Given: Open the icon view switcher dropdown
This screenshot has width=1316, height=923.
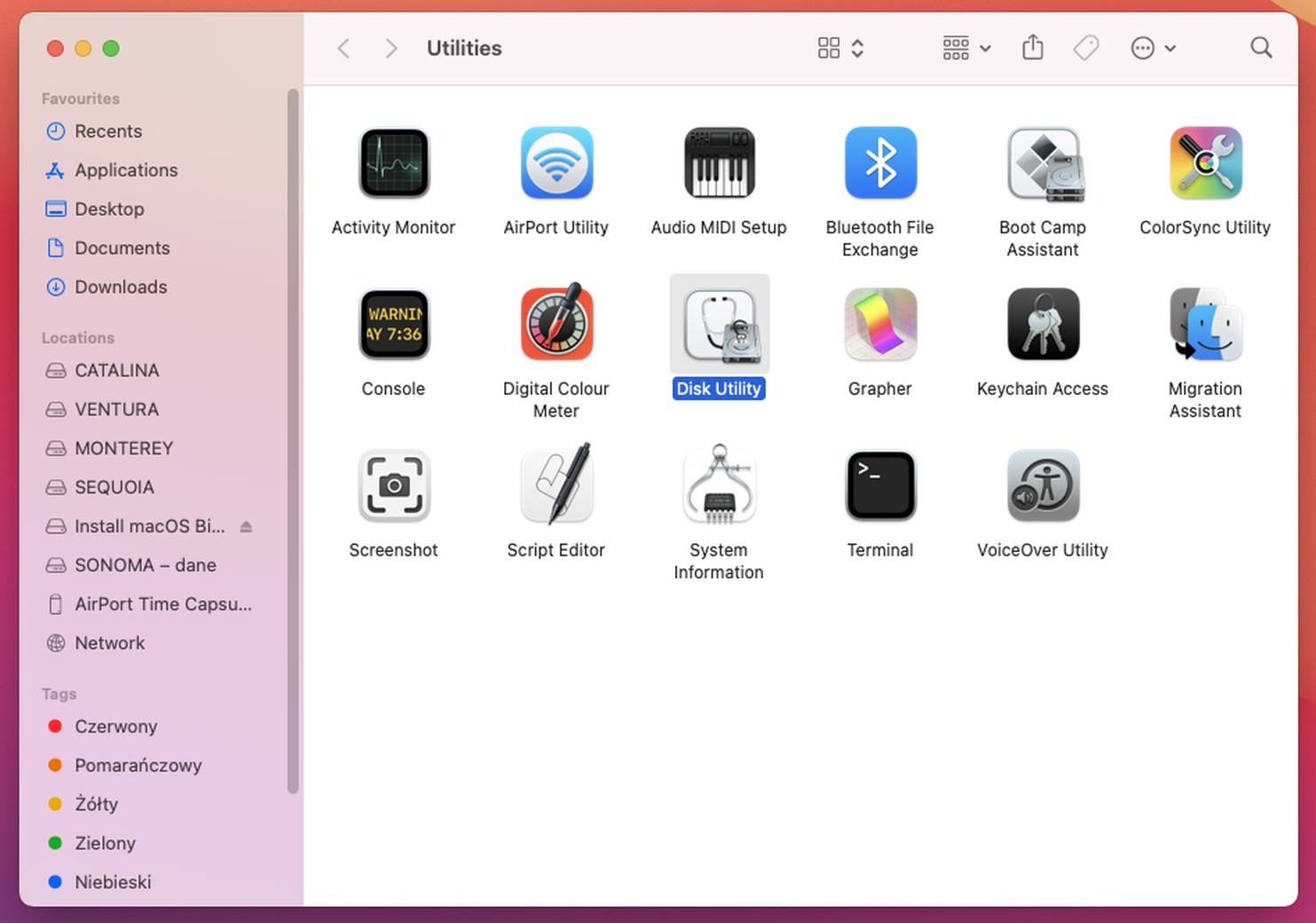Looking at the screenshot, I should pyautogui.click(x=840, y=48).
